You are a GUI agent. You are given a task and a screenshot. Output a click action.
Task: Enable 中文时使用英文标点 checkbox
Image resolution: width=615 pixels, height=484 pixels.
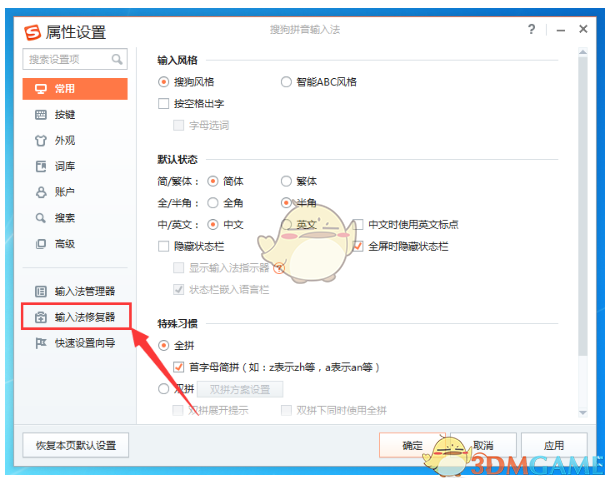pyautogui.click(x=358, y=225)
